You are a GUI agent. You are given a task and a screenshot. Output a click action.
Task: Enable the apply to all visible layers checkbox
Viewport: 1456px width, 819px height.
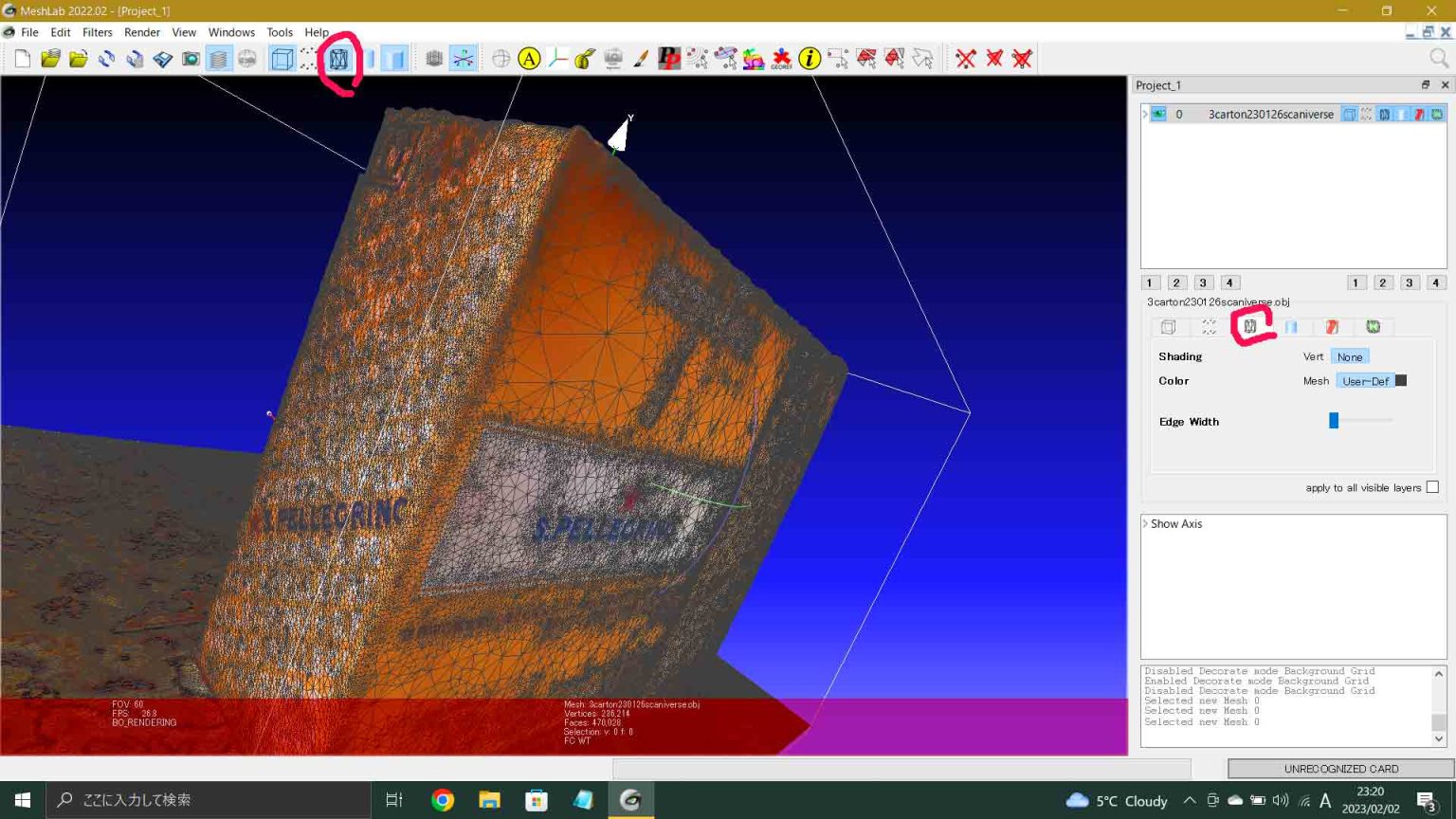(1432, 486)
